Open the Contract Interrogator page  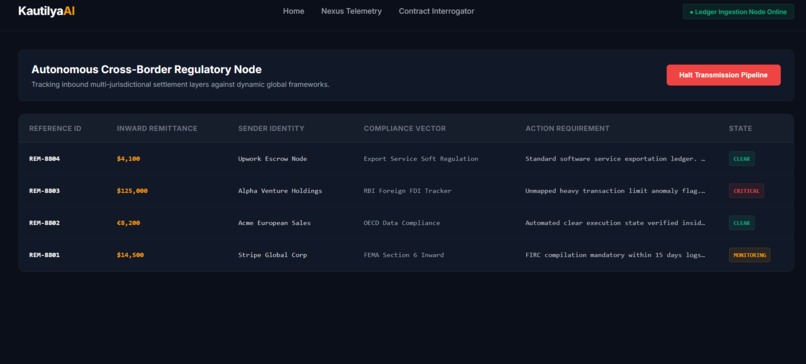[436, 11]
